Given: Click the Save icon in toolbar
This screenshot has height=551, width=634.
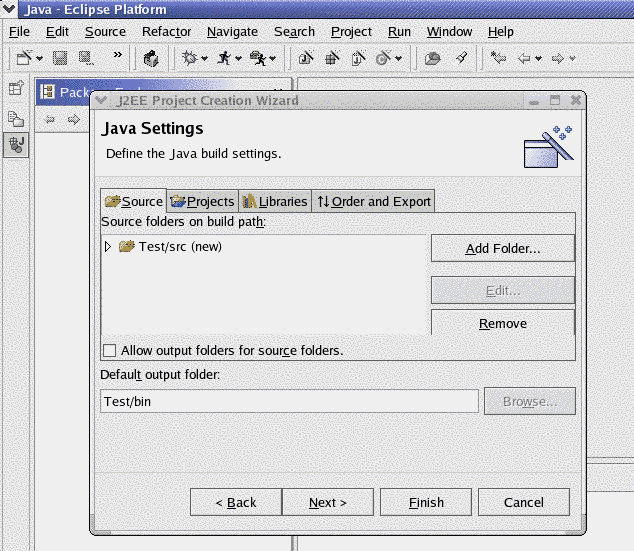Looking at the screenshot, I should tap(60, 58).
